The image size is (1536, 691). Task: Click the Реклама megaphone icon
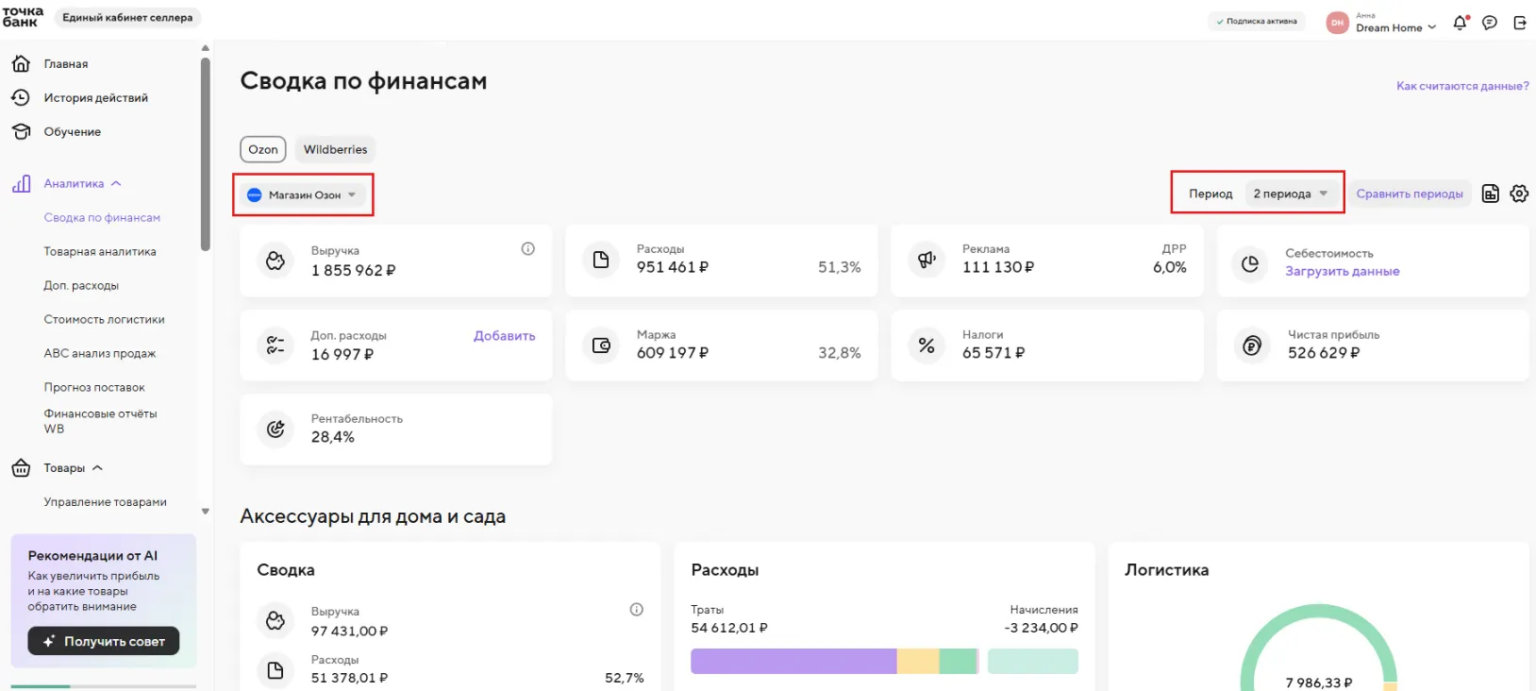click(x=926, y=261)
